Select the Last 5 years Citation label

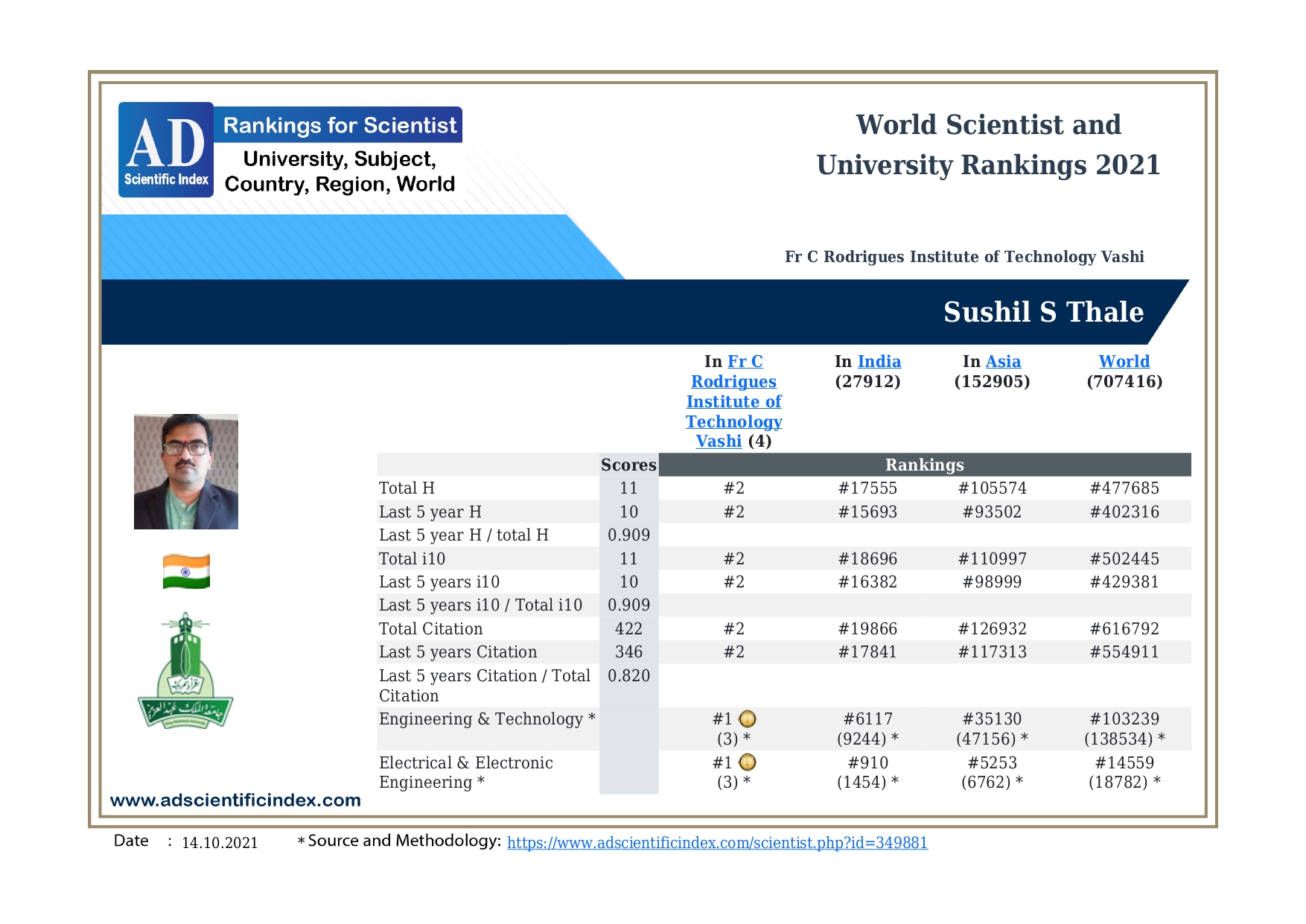[x=458, y=652]
